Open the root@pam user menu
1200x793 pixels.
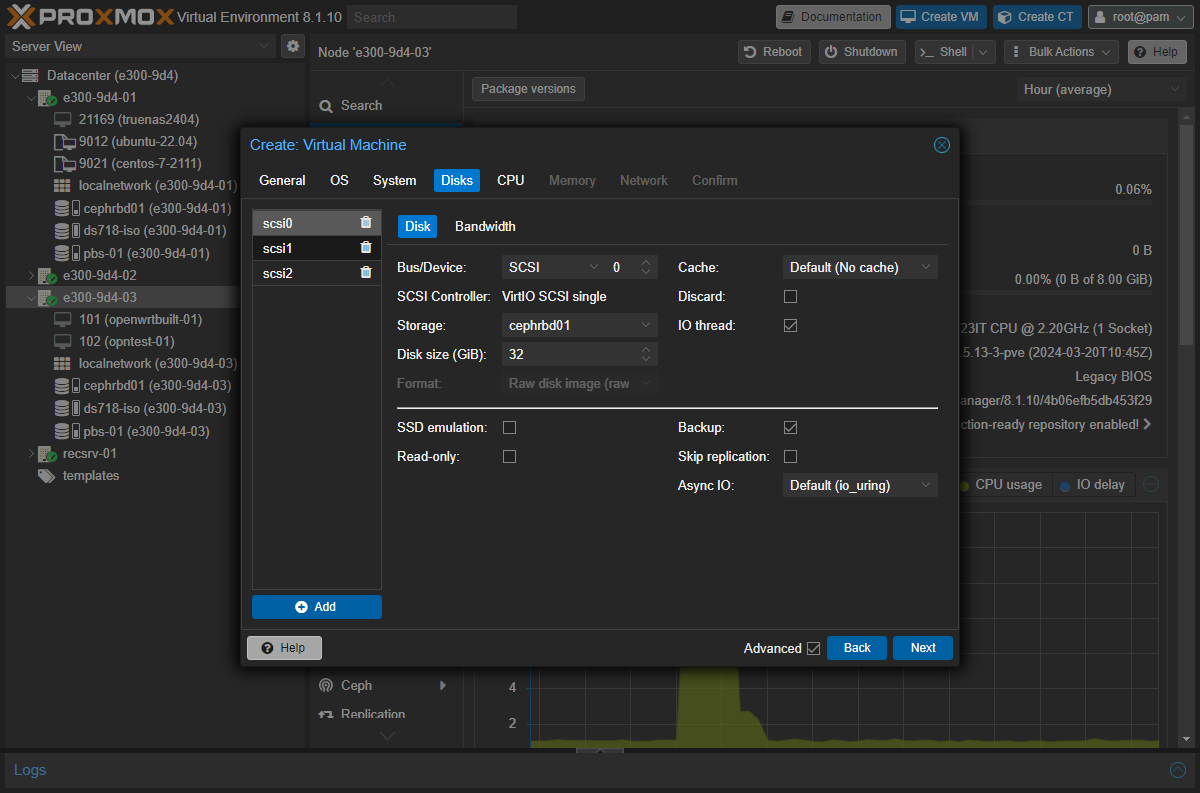point(1139,17)
